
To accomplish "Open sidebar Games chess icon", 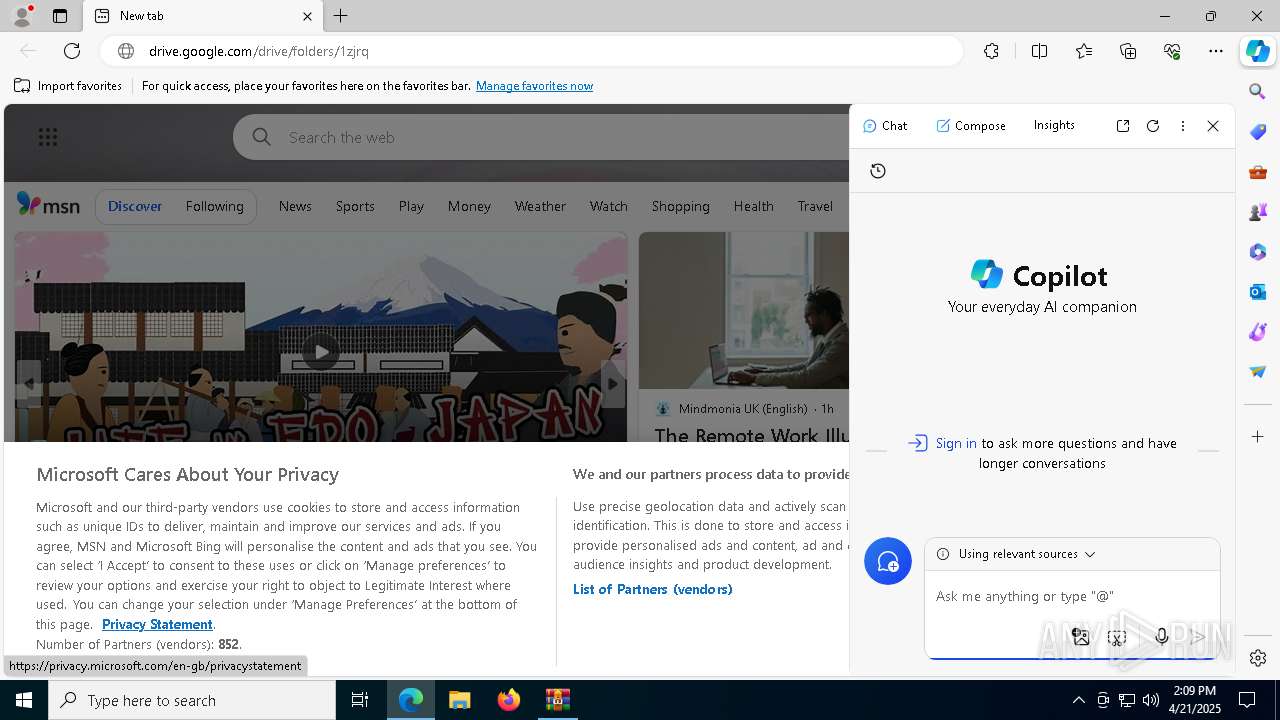I will (1258, 212).
